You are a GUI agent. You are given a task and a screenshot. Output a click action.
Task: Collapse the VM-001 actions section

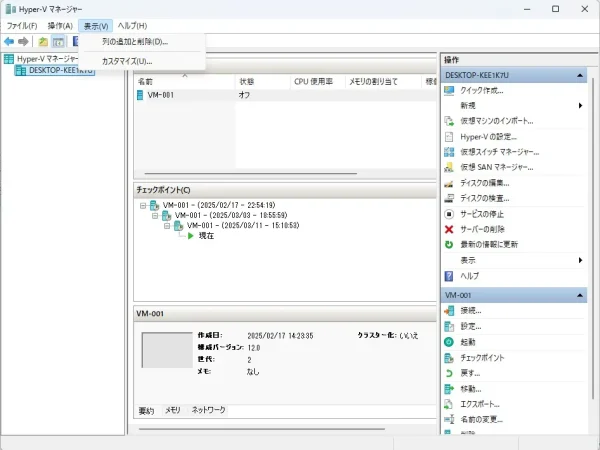(580, 295)
